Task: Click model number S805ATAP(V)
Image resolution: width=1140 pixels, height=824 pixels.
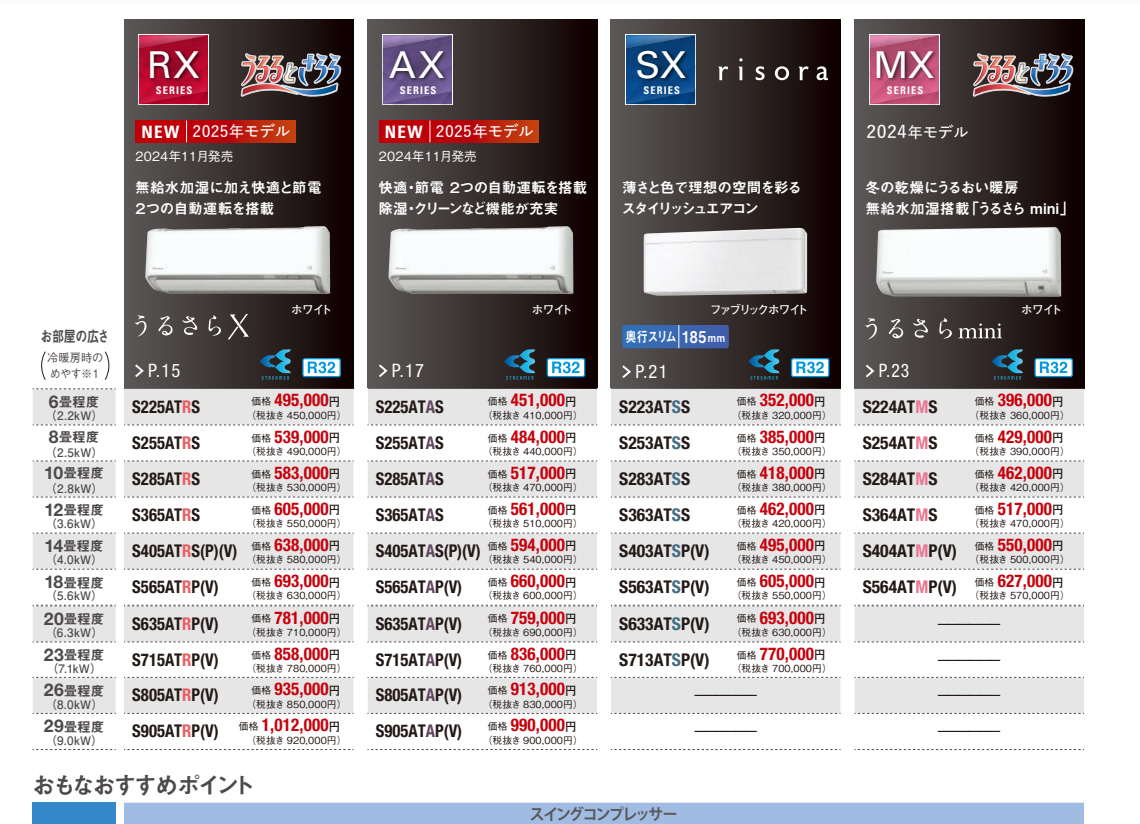Action: pyautogui.click(x=418, y=696)
